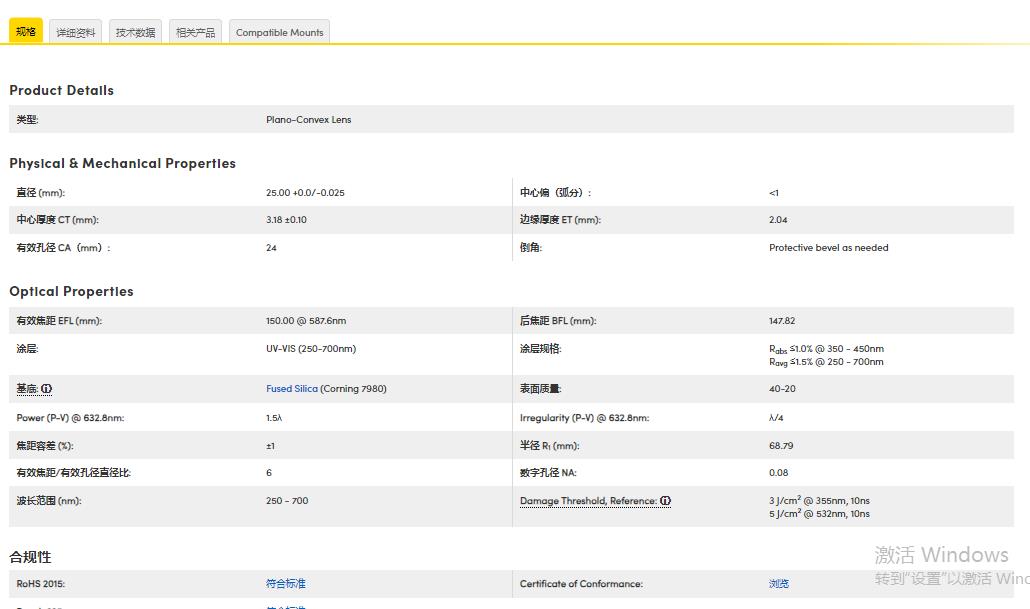1030x609 pixels.
Task: Open the Fused Silica link
Action: (292, 389)
